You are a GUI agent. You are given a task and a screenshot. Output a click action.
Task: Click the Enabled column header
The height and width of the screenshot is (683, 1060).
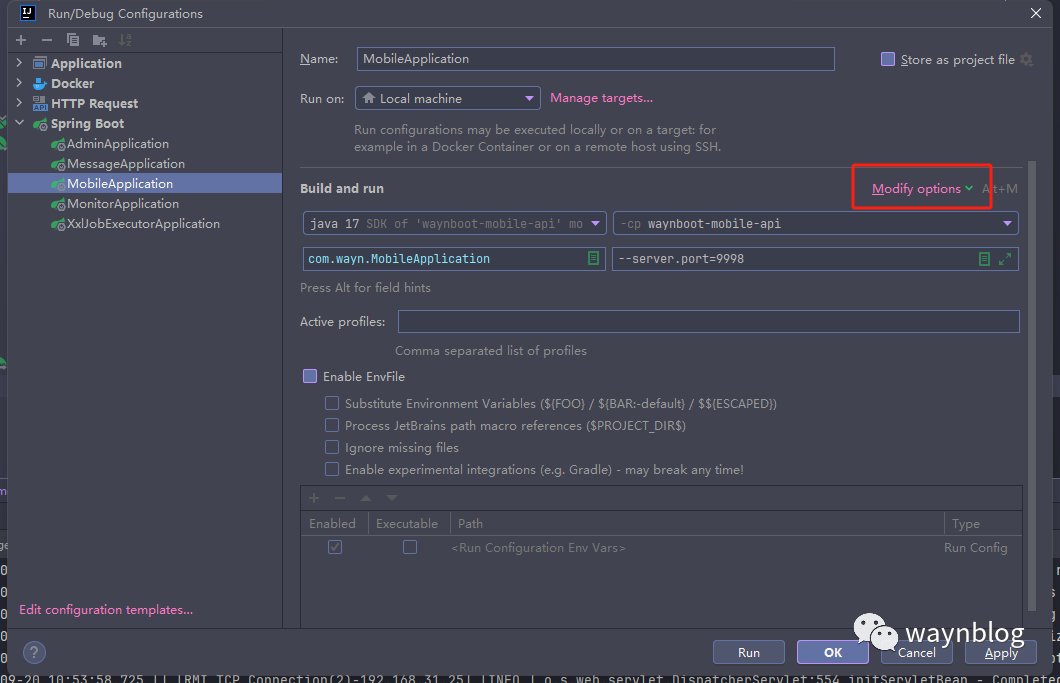point(334,523)
